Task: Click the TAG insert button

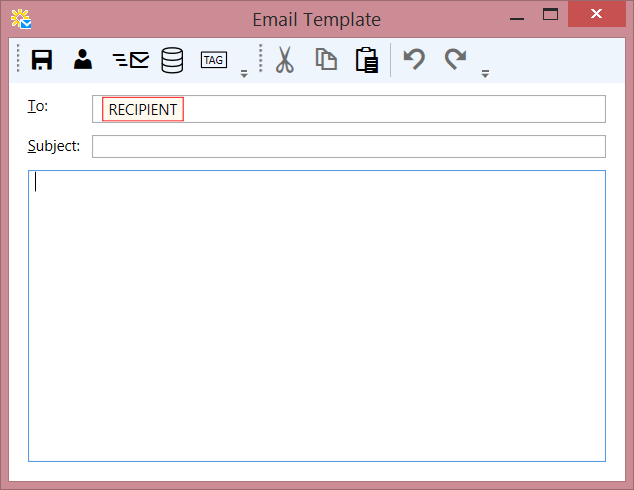Action: pos(213,60)
